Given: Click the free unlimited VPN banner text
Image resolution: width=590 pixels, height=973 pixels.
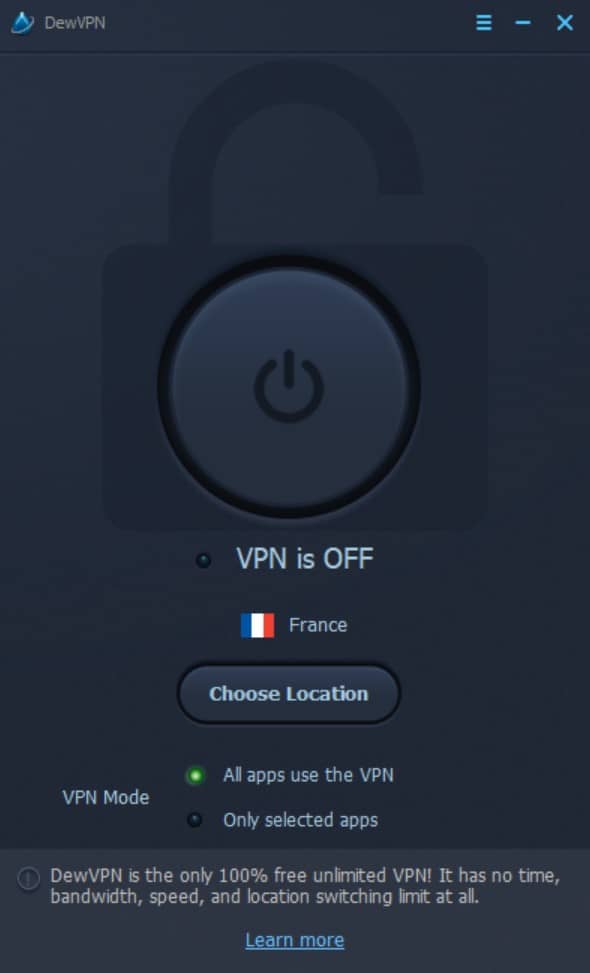Looking at the screenshot, I should pyautogui.click(x=305, y=886).
